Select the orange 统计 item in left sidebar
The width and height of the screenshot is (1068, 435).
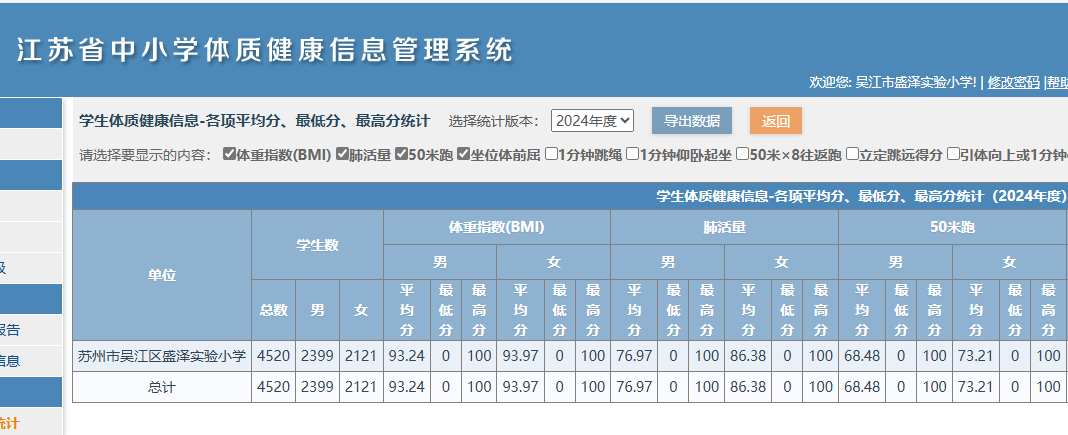[x=10, y=423]
